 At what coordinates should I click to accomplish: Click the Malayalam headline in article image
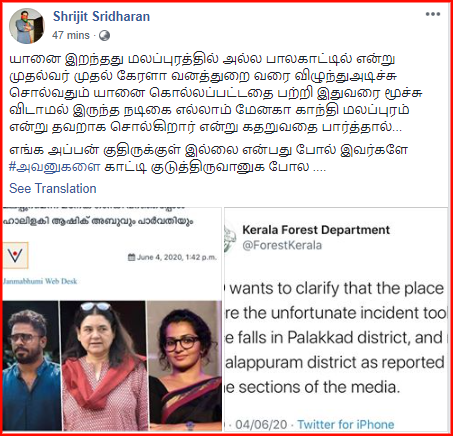click(x=98, y=221)
